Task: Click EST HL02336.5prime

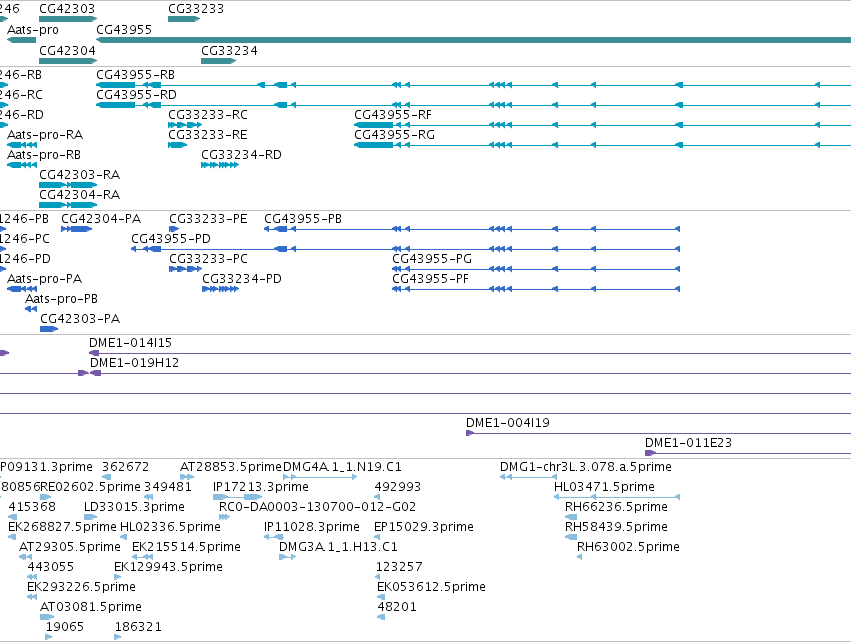Action: click(170, 527)
